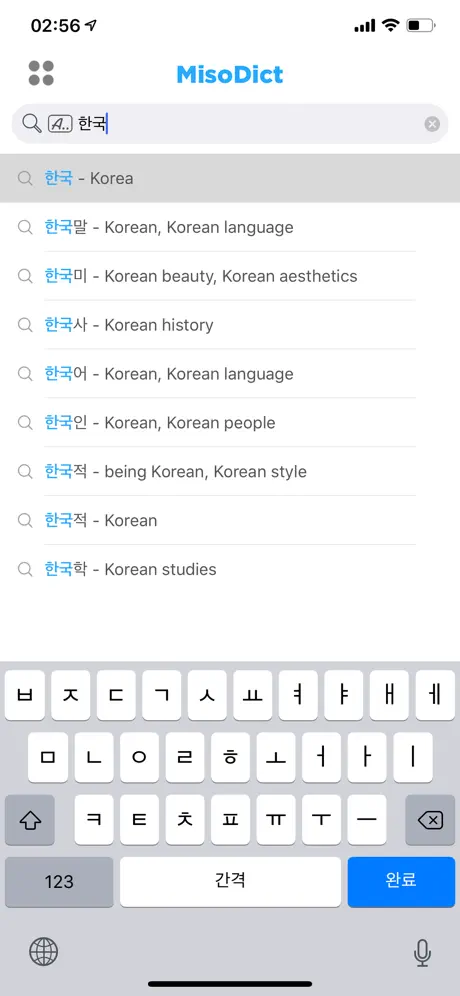This screenshot has height=996, width=460.
Task: Tap the ㅁ key
Action: click(48, 757)
